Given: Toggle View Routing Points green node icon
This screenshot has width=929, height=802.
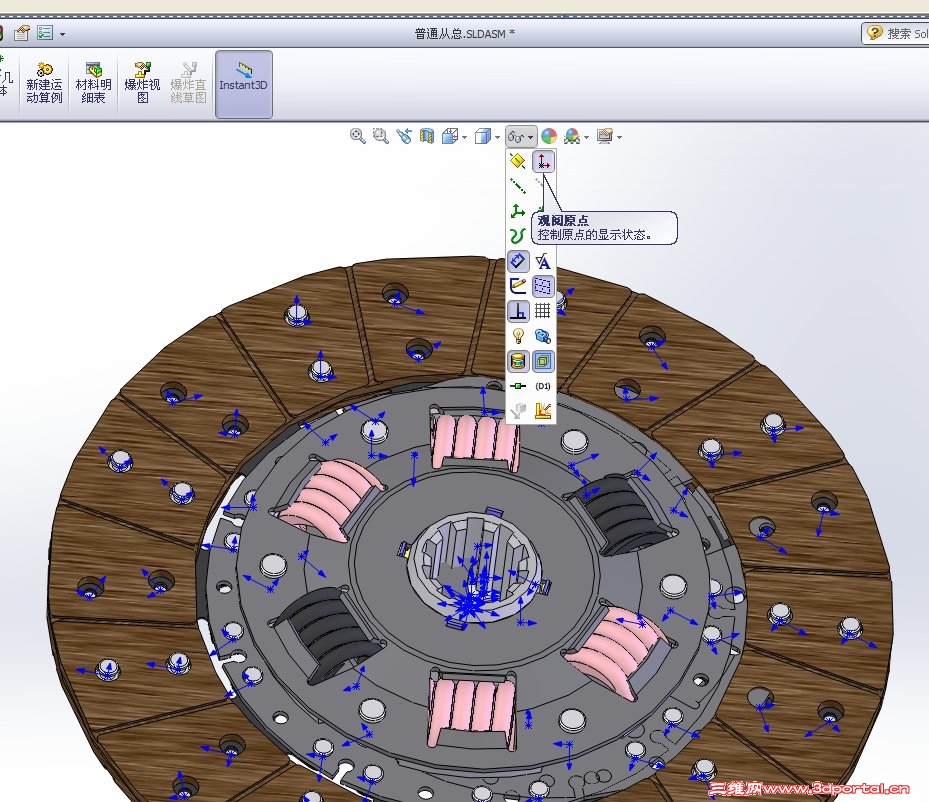Looking at the screenshot, I should coord(518,386).
